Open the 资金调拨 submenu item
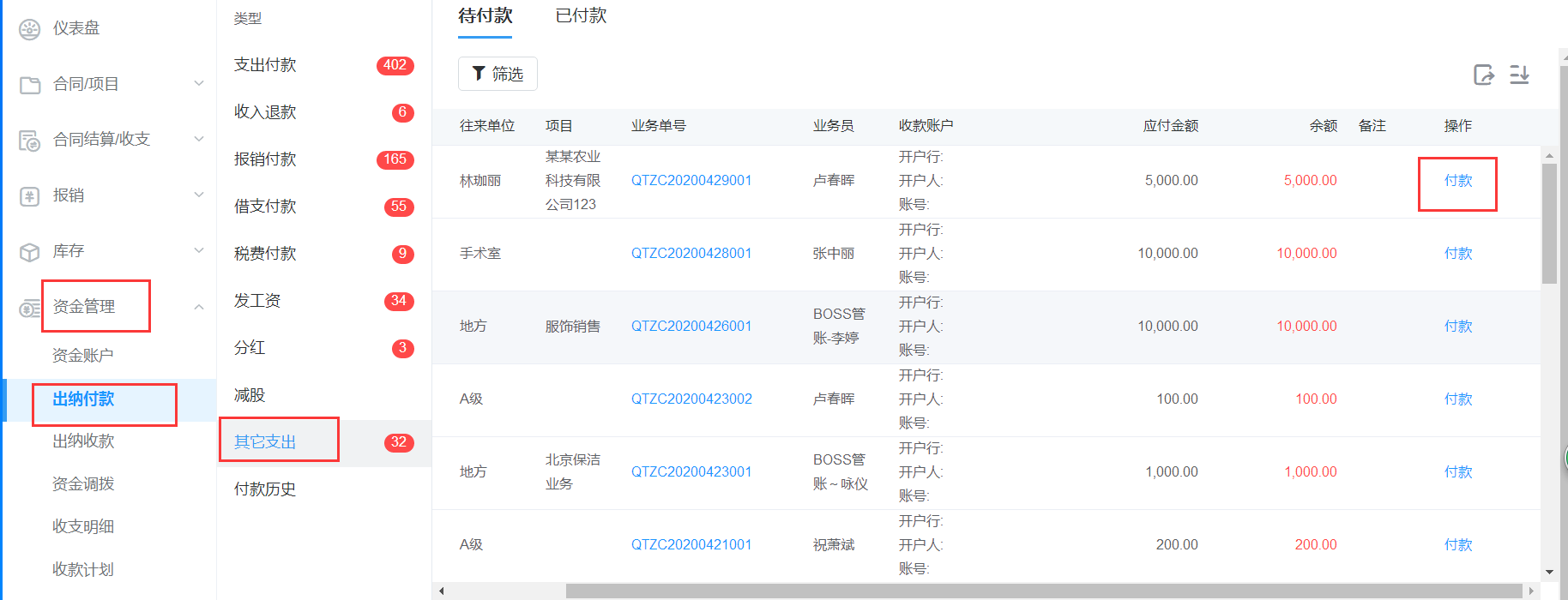 pyautogui.click(x=83, y=484)
